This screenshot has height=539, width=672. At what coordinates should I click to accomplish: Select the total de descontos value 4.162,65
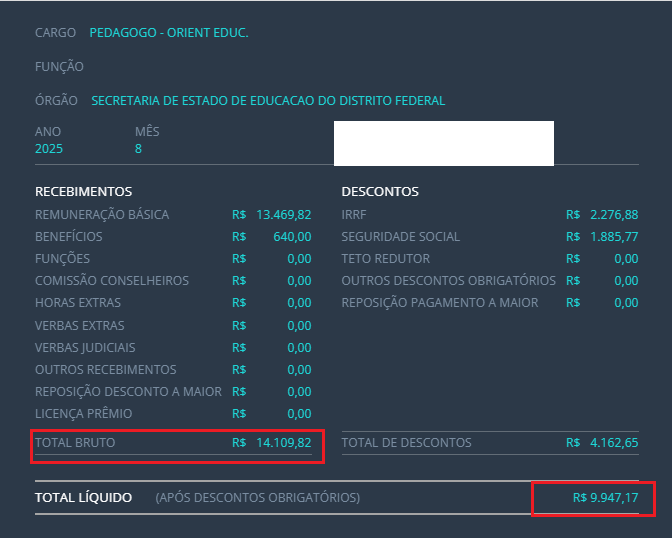(613, 442)
